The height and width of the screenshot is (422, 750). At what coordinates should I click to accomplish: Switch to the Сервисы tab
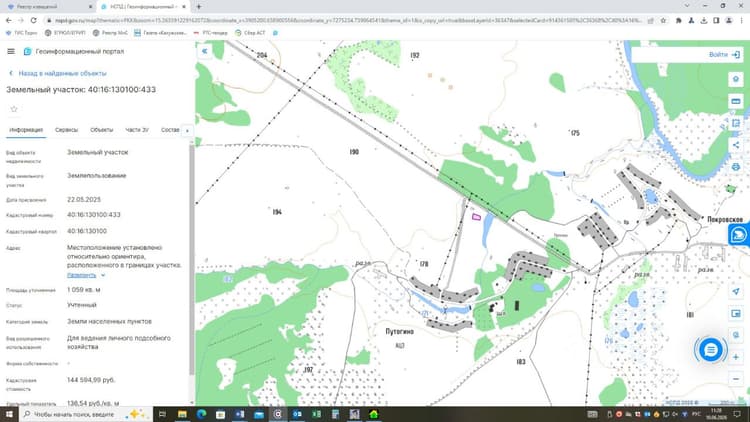click(x=66, y=130)
